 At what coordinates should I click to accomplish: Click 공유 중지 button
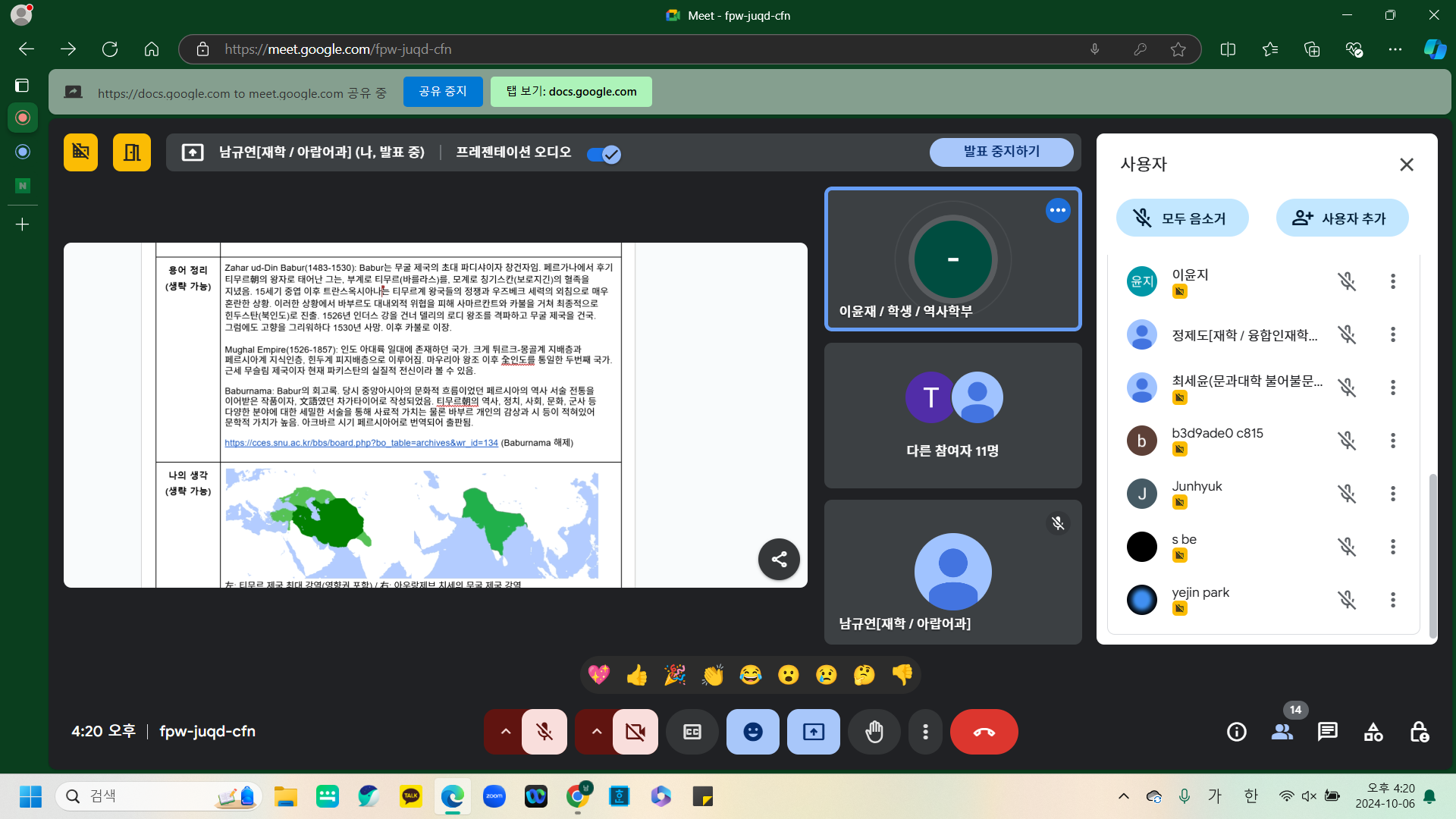coord(443,92)
